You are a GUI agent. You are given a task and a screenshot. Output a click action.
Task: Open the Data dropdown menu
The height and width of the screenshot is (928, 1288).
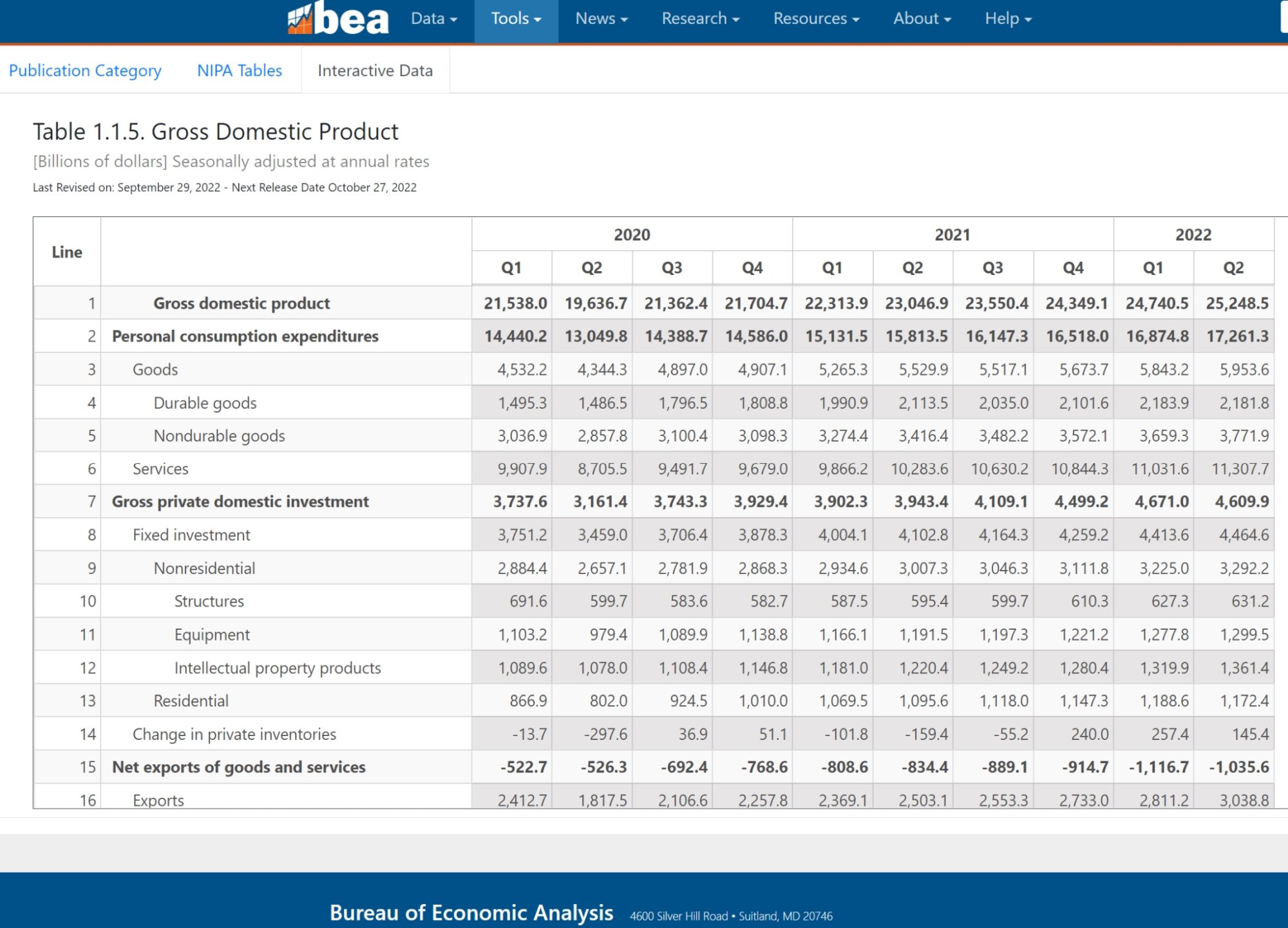(434, 19)
